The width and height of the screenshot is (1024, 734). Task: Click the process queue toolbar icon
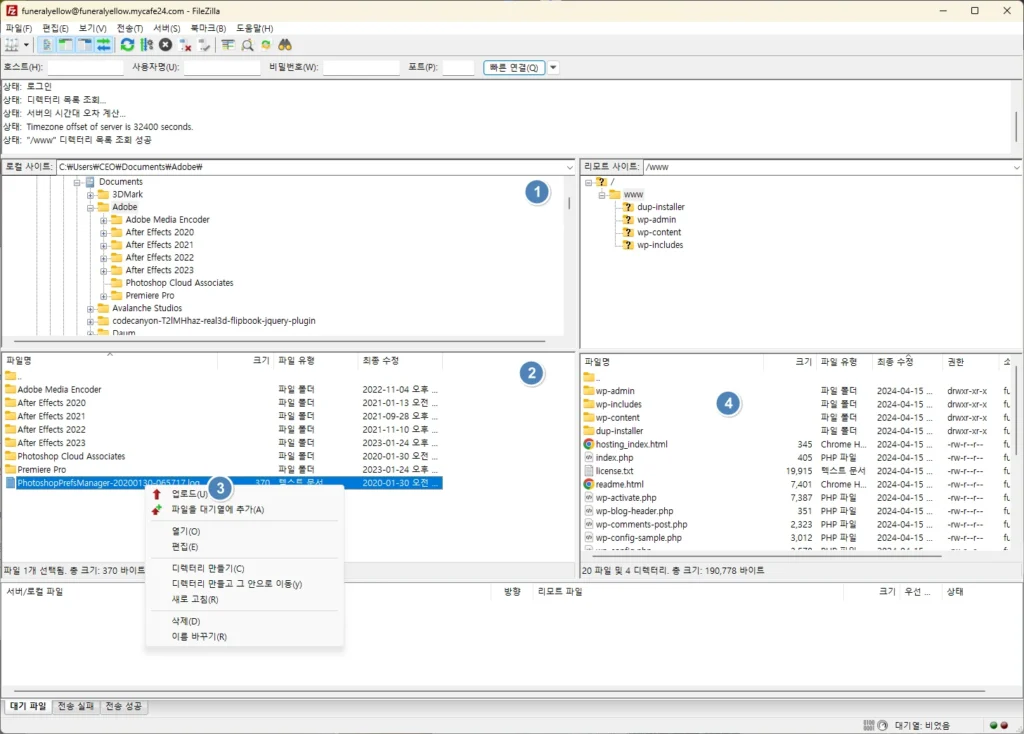click(147, 45)
